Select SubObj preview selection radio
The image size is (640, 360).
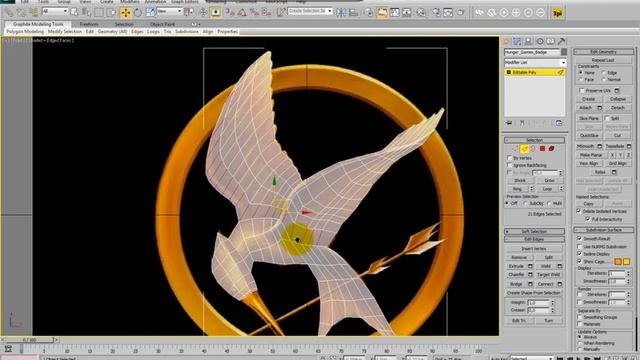pos(525,203)
